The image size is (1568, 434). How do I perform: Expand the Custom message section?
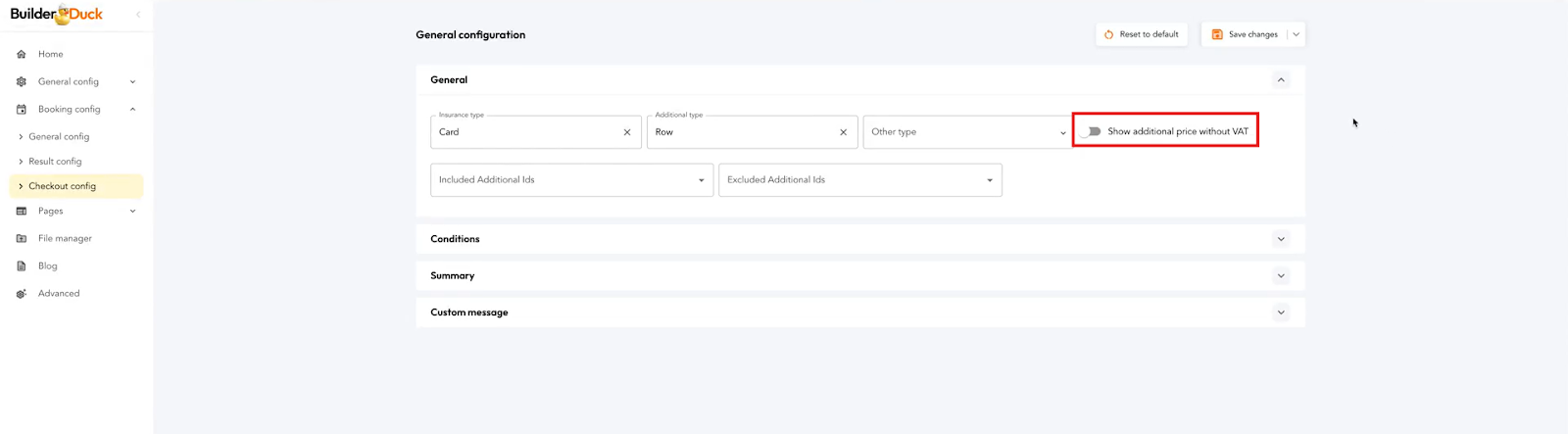point(1280,313)
